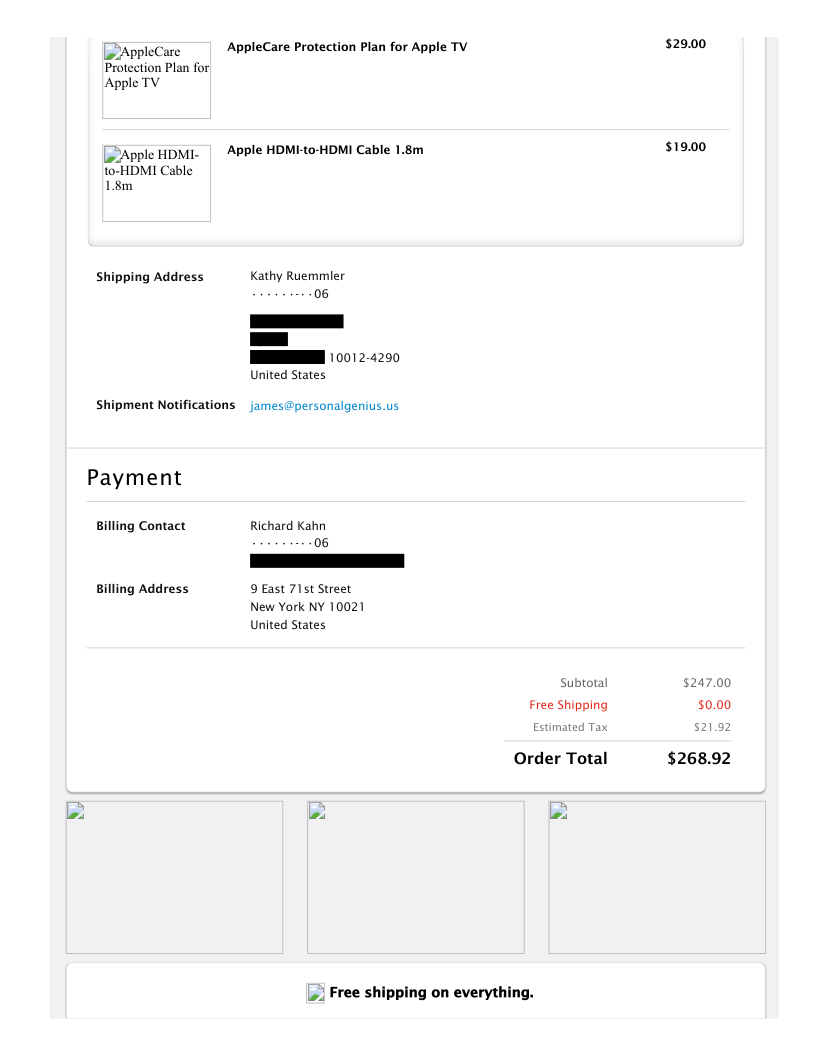Click the red Free Shipping label
Viewport: 816px width, 1056px height.
[568, 705]
